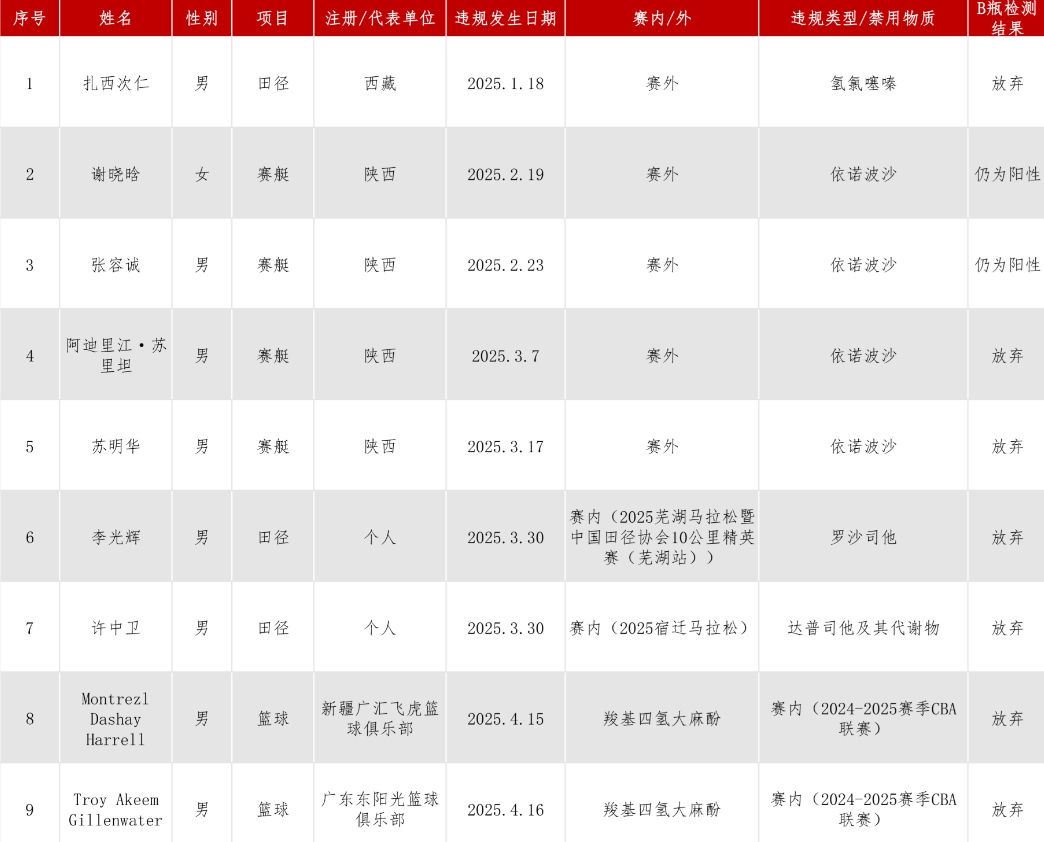Image resolution: width=1044 pixels, height=842 pixels.
Task: Click 赛艇 in 苏明华's row
Action: point(273,446)
